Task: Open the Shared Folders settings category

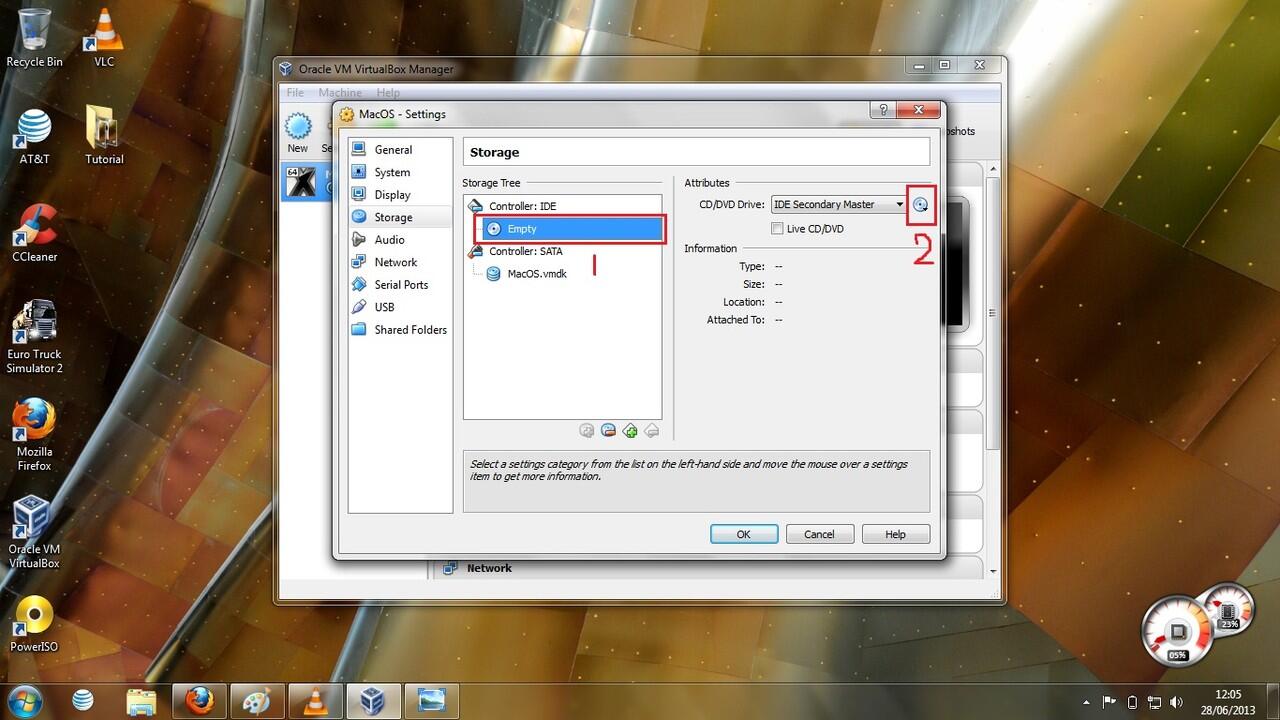Action: [400, 329]
